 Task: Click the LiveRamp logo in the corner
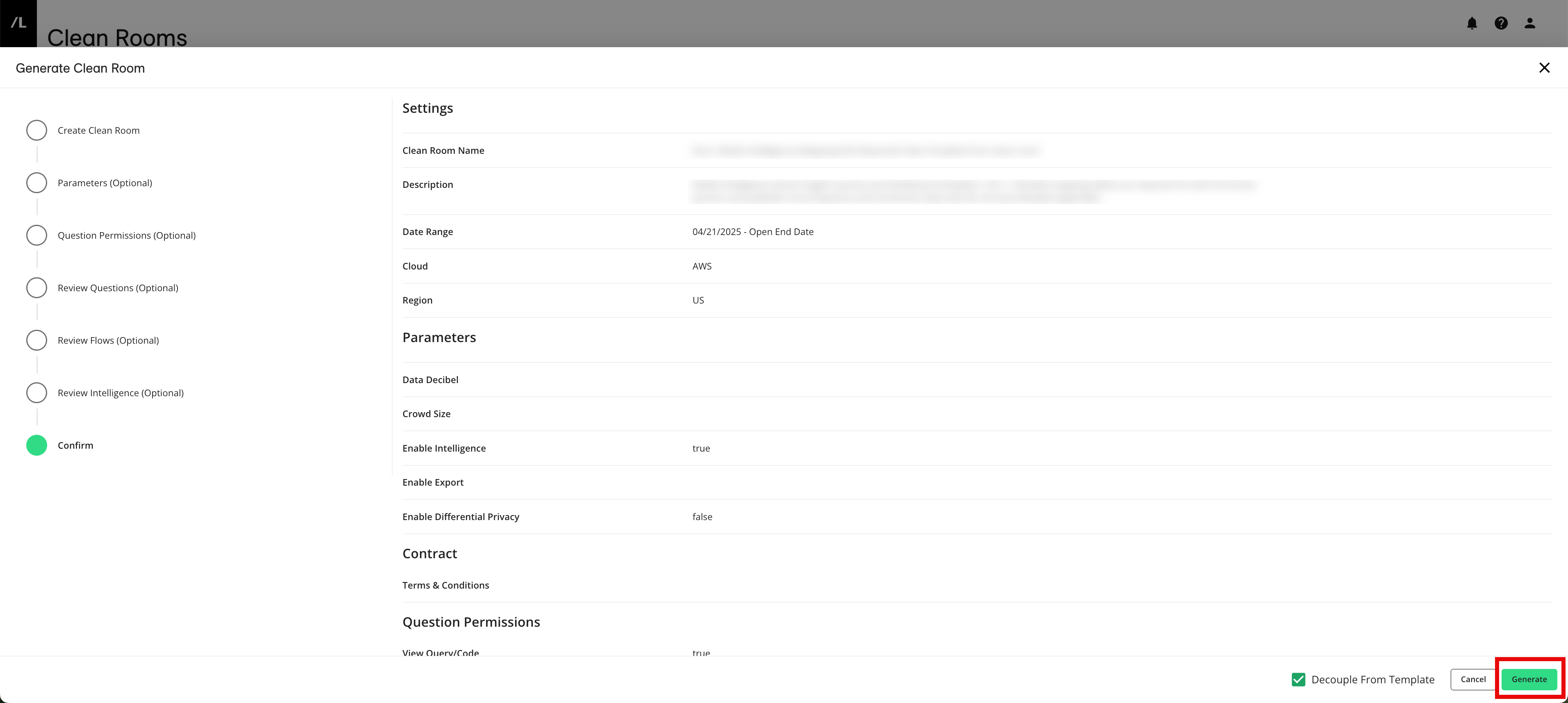click(18, 23)
